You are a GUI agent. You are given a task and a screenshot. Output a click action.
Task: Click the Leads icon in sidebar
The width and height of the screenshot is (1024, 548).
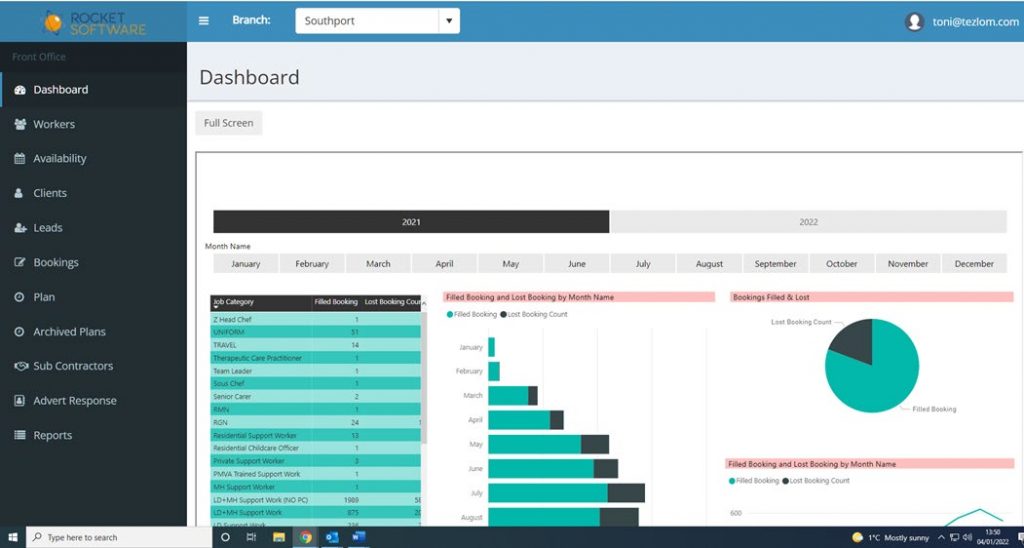point(20,228)
